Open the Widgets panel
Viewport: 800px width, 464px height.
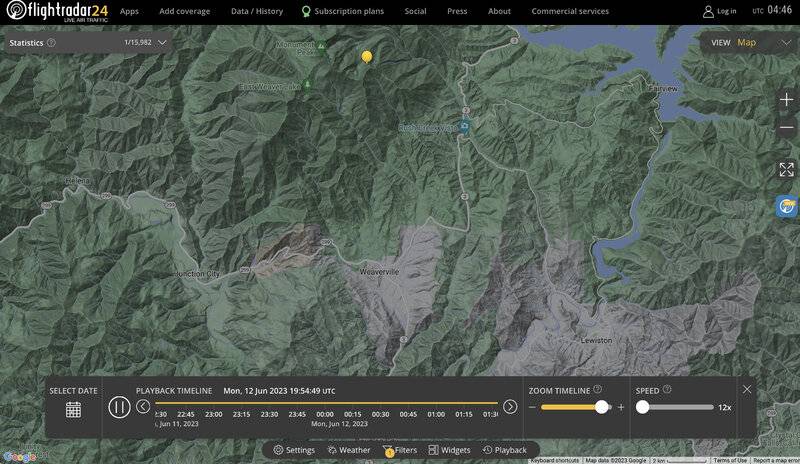(449, 450)
